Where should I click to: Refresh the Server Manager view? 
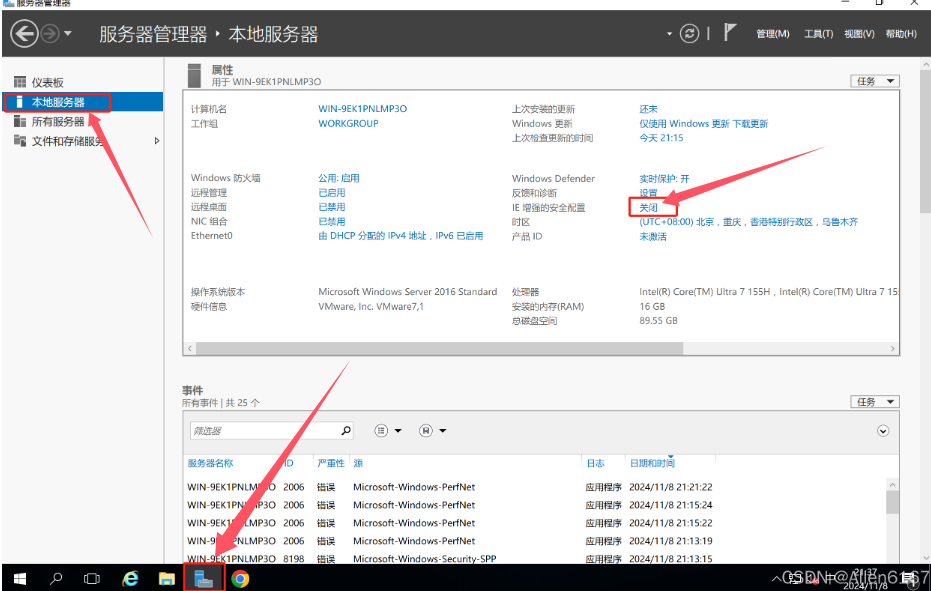pos(689,33)
